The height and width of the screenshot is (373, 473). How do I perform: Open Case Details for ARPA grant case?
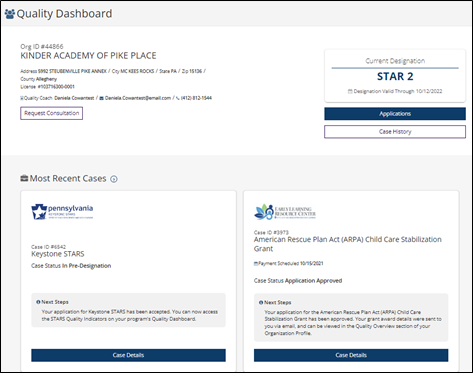[x=351, y=355]
